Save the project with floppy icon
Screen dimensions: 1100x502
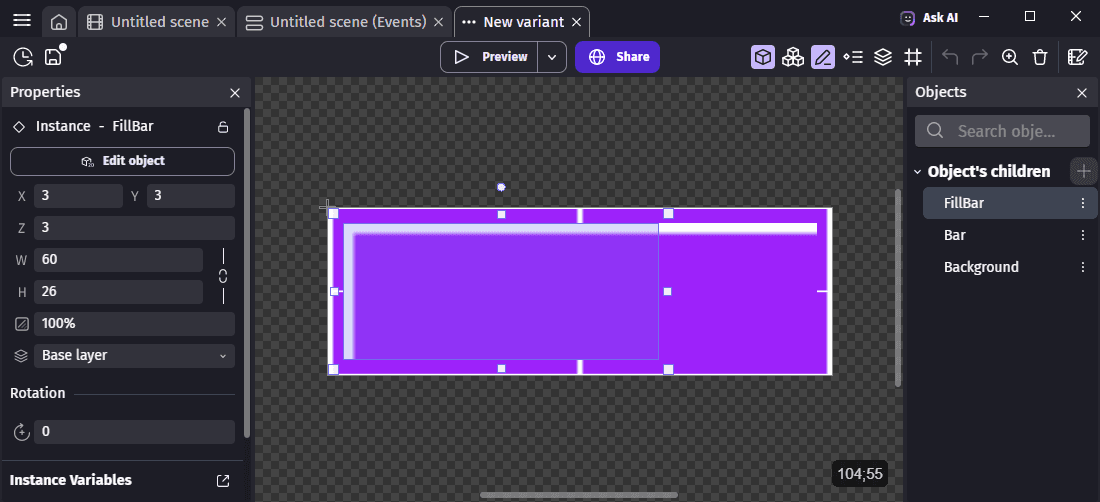tap(53, 57)
